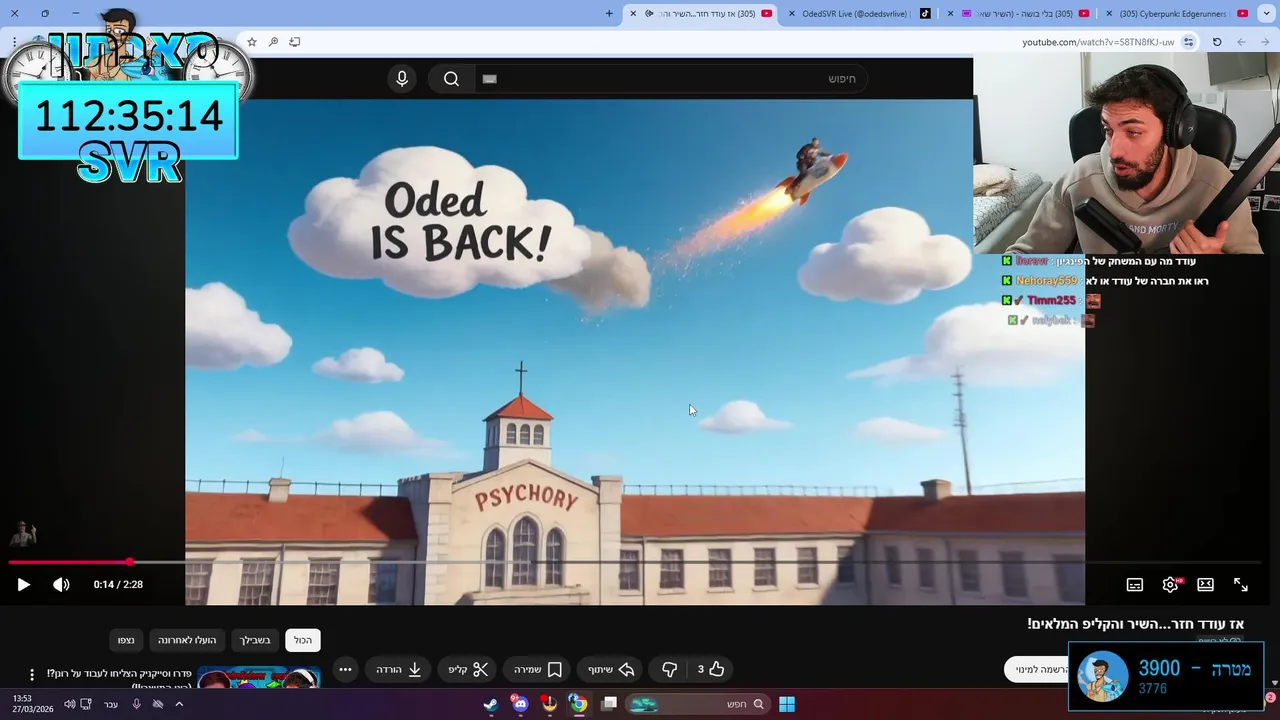This screenshot has width=1280, height=720.
Task: Like the video with thumbs up
Action: tap(711, 669)
